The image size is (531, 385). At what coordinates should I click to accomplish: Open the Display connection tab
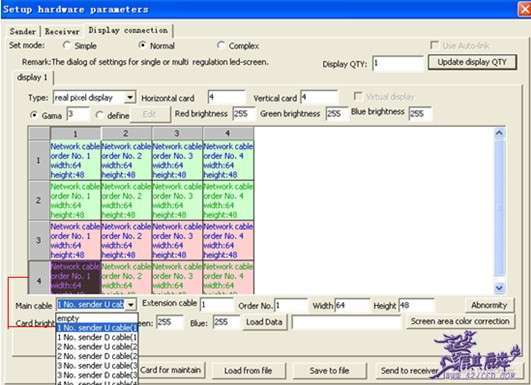pyautogui.click(x=128, y=30)
